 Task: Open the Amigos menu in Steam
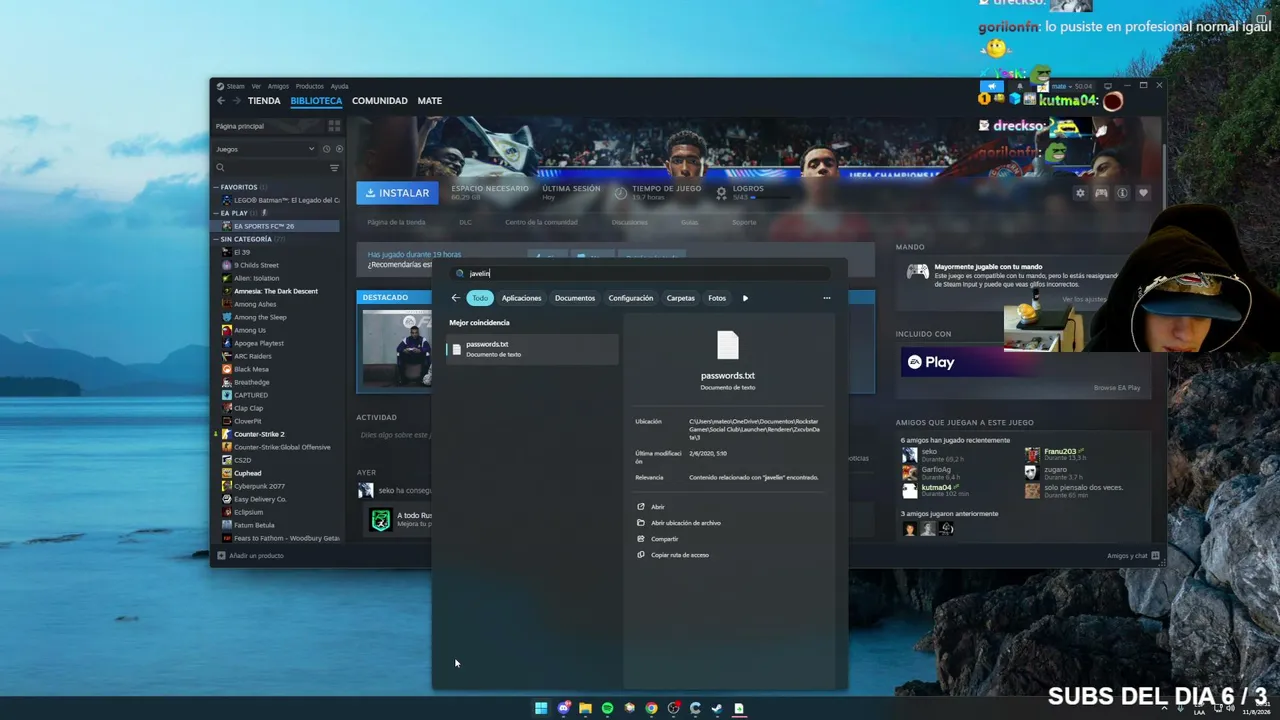pos(278,86)
